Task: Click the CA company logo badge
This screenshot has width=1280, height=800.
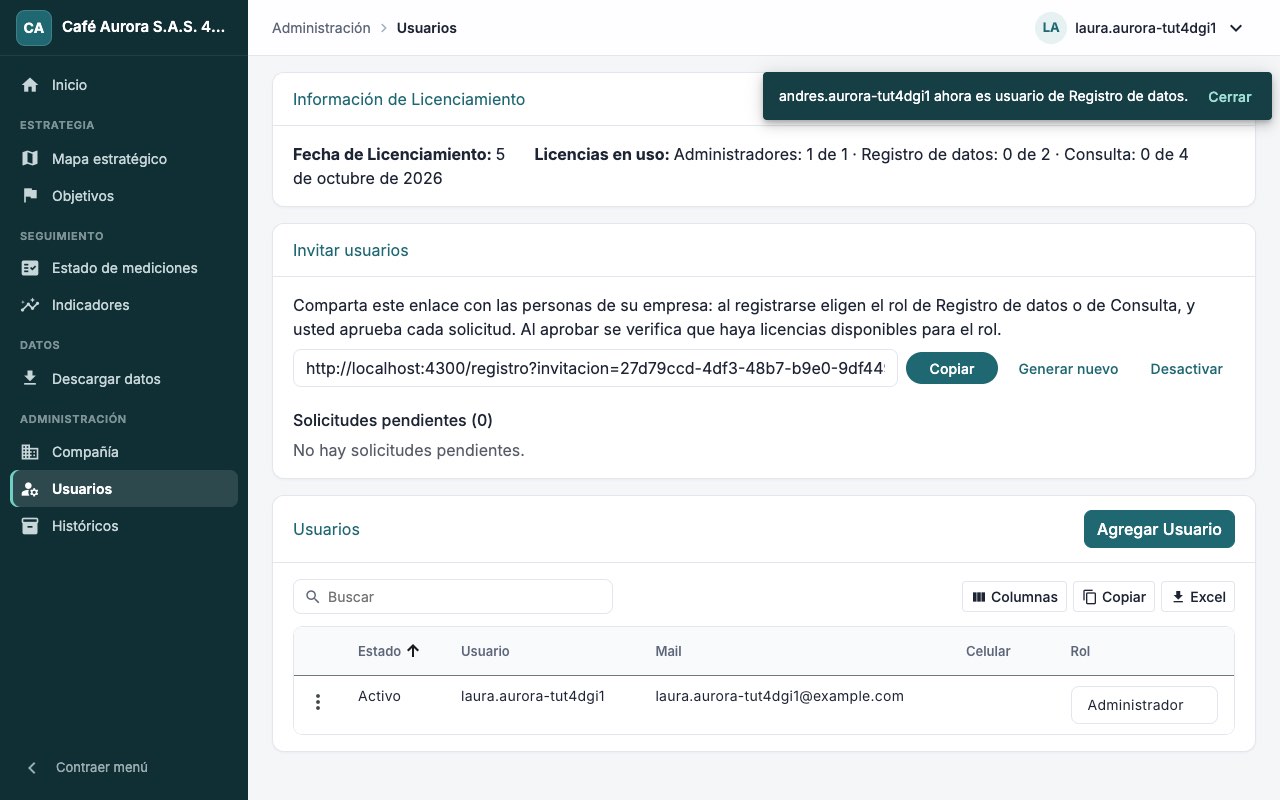Action: click(x=34, y=28)
